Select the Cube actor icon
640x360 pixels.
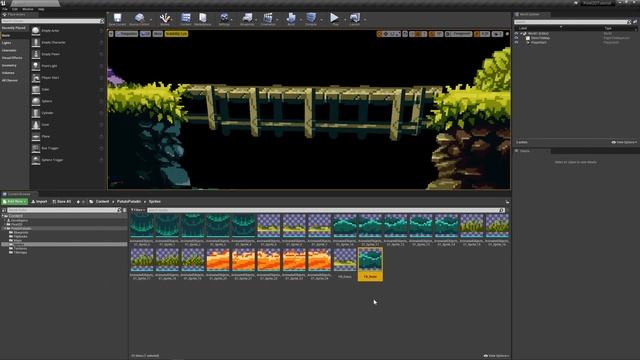point(36,89)
